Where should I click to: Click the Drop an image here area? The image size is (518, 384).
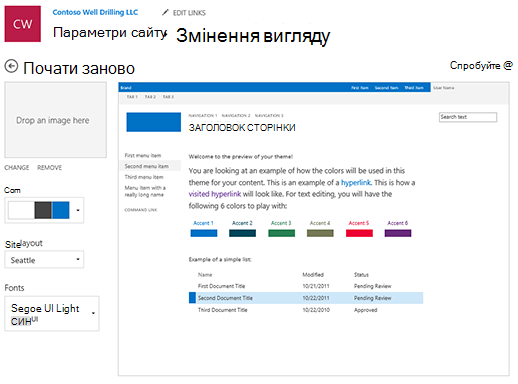55,120
